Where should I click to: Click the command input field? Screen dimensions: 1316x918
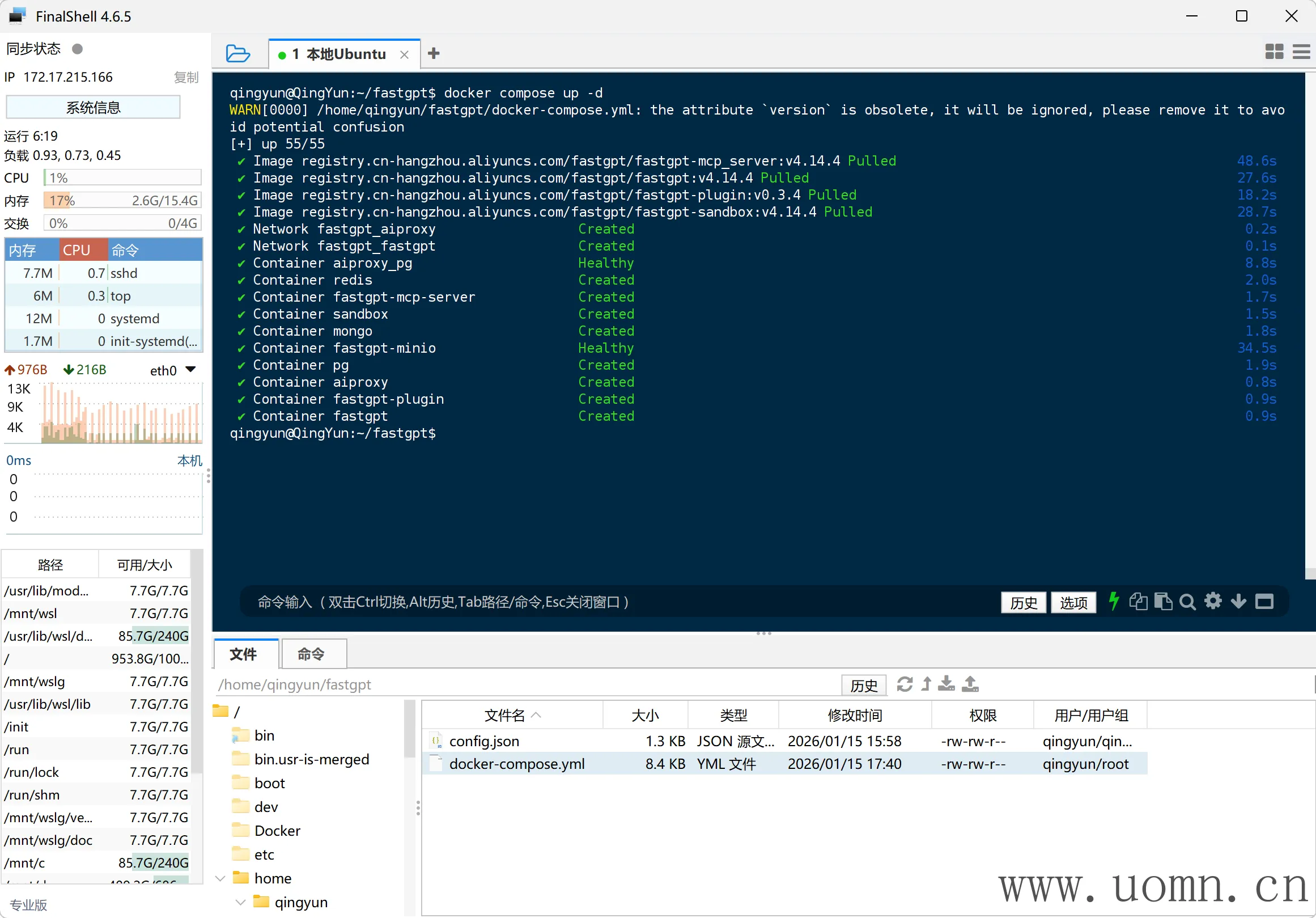[573, 602]
